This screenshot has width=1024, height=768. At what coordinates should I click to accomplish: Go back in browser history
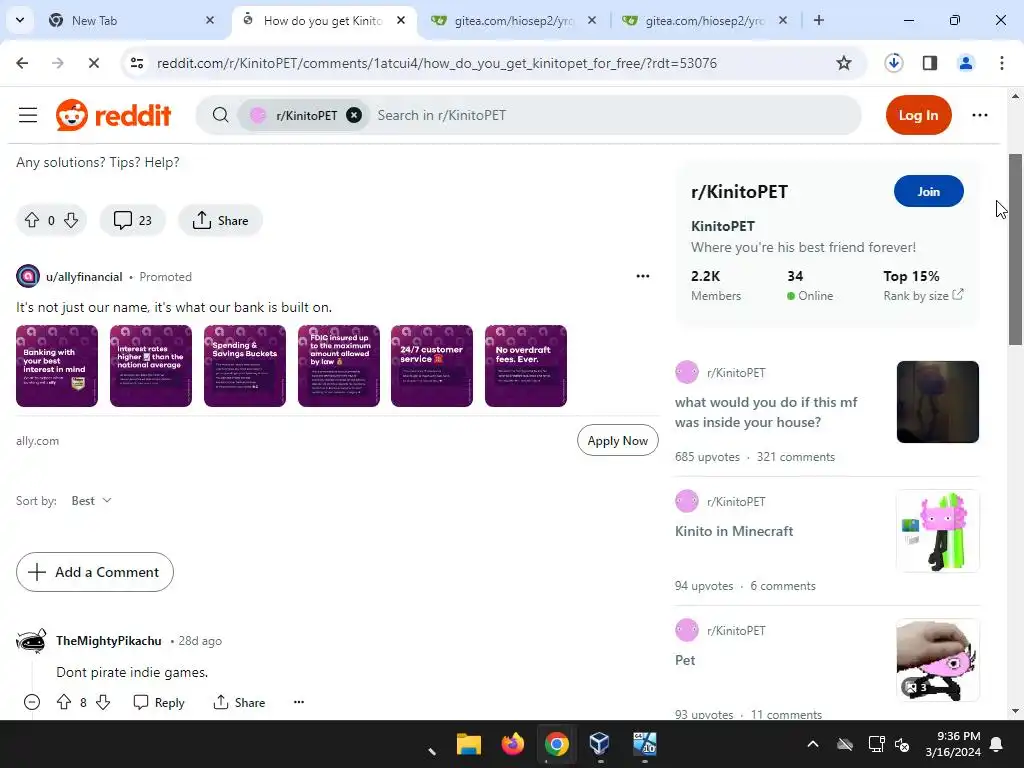(22, 63)
